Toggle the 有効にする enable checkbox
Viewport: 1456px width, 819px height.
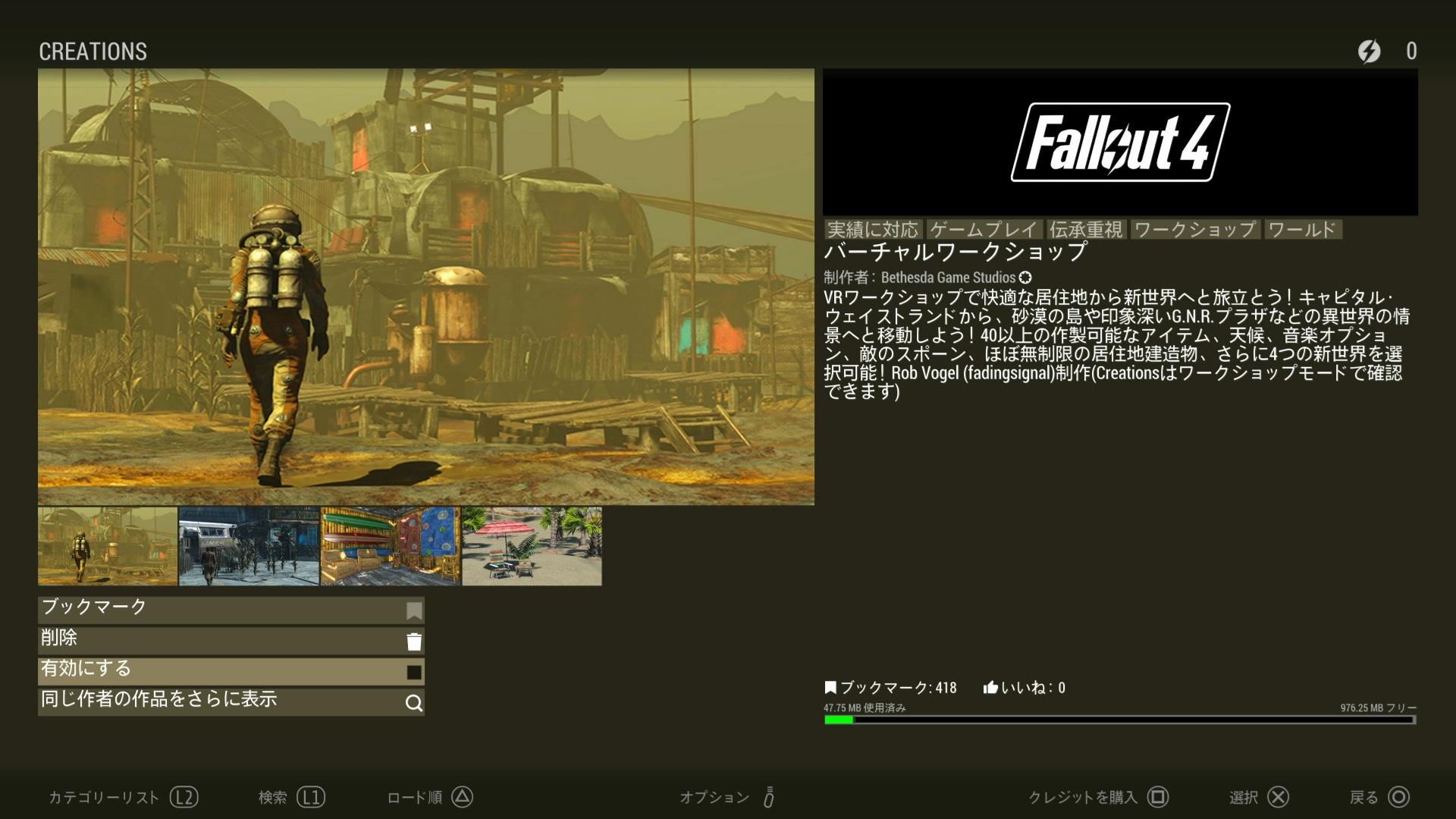pos(414,672)
